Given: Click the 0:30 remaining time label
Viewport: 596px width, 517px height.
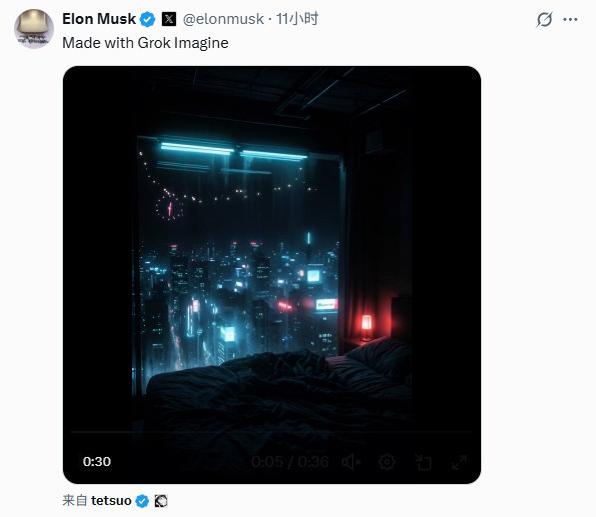Looking at the screenshot, I should click(x=97, y=461).
